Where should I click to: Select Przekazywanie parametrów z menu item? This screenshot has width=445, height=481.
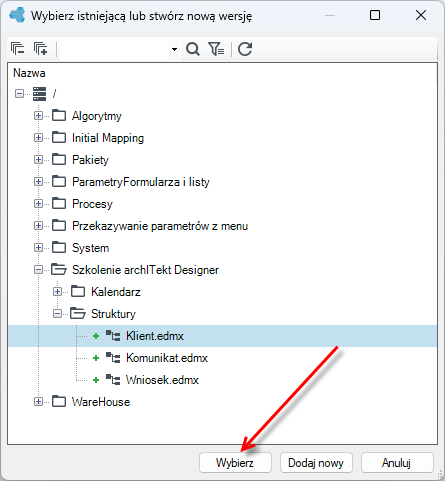tap(160, 226)
